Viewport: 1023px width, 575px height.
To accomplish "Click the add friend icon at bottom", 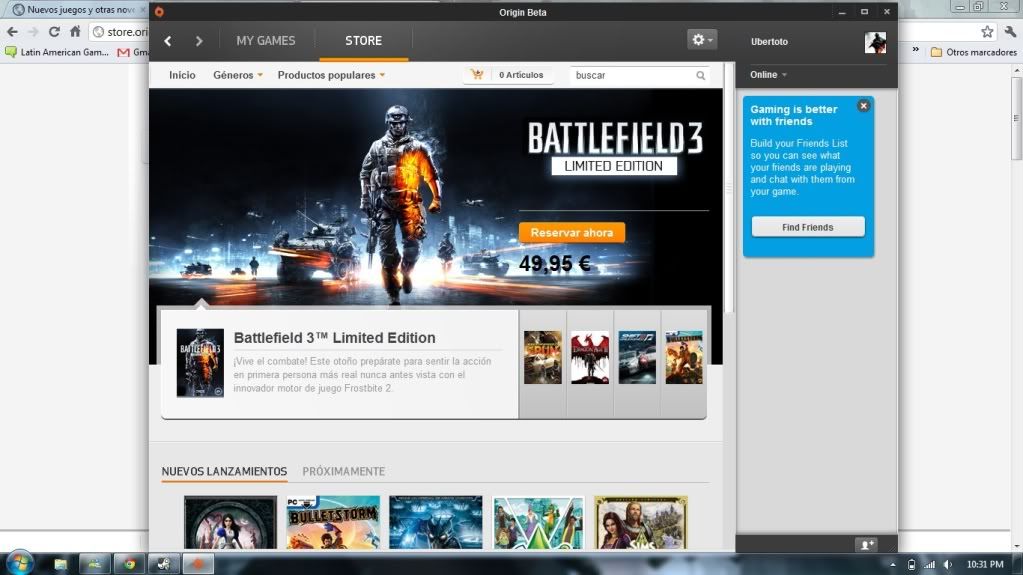I will click(x=866, y=544).
